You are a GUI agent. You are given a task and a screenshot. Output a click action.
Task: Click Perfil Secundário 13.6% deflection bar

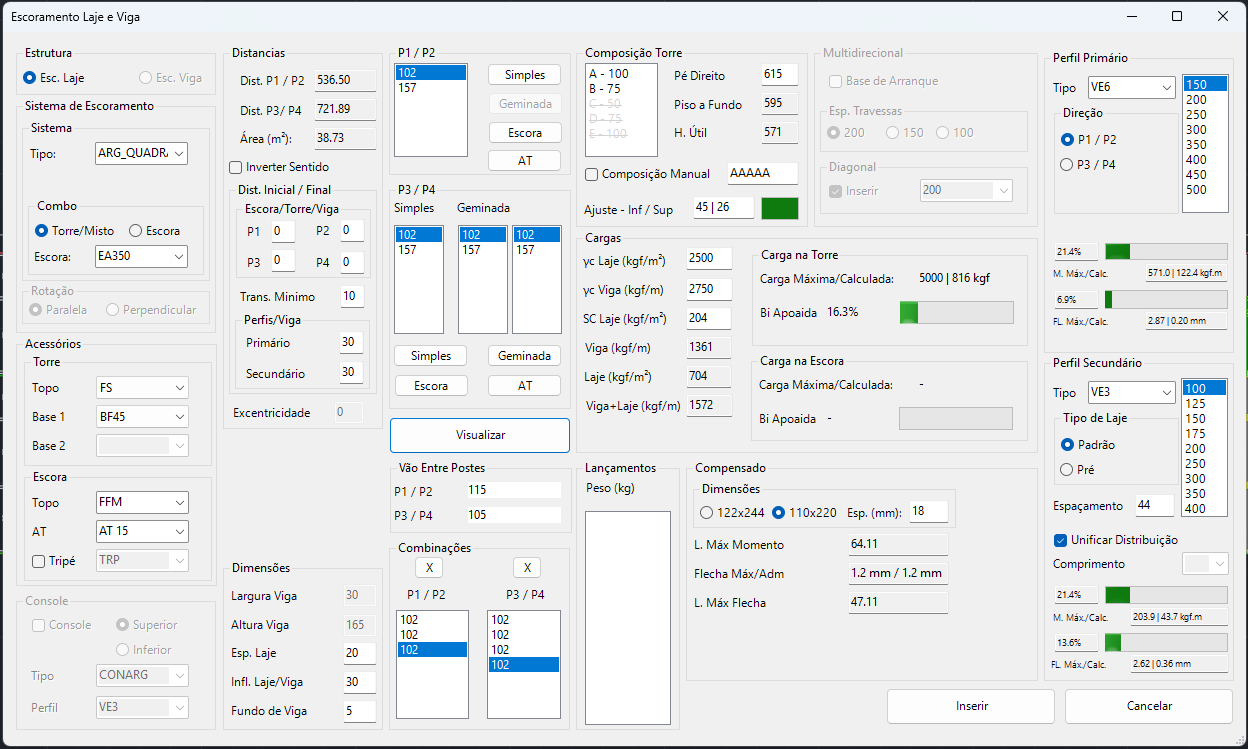[1166, 642]
